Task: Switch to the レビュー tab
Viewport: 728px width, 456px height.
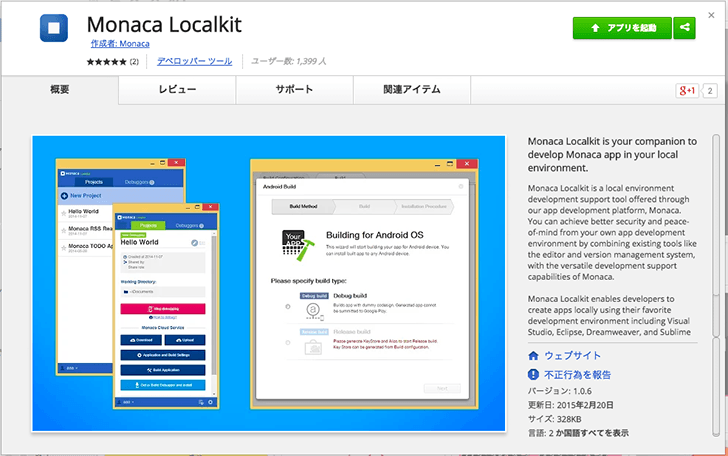Action: (177, 90)
